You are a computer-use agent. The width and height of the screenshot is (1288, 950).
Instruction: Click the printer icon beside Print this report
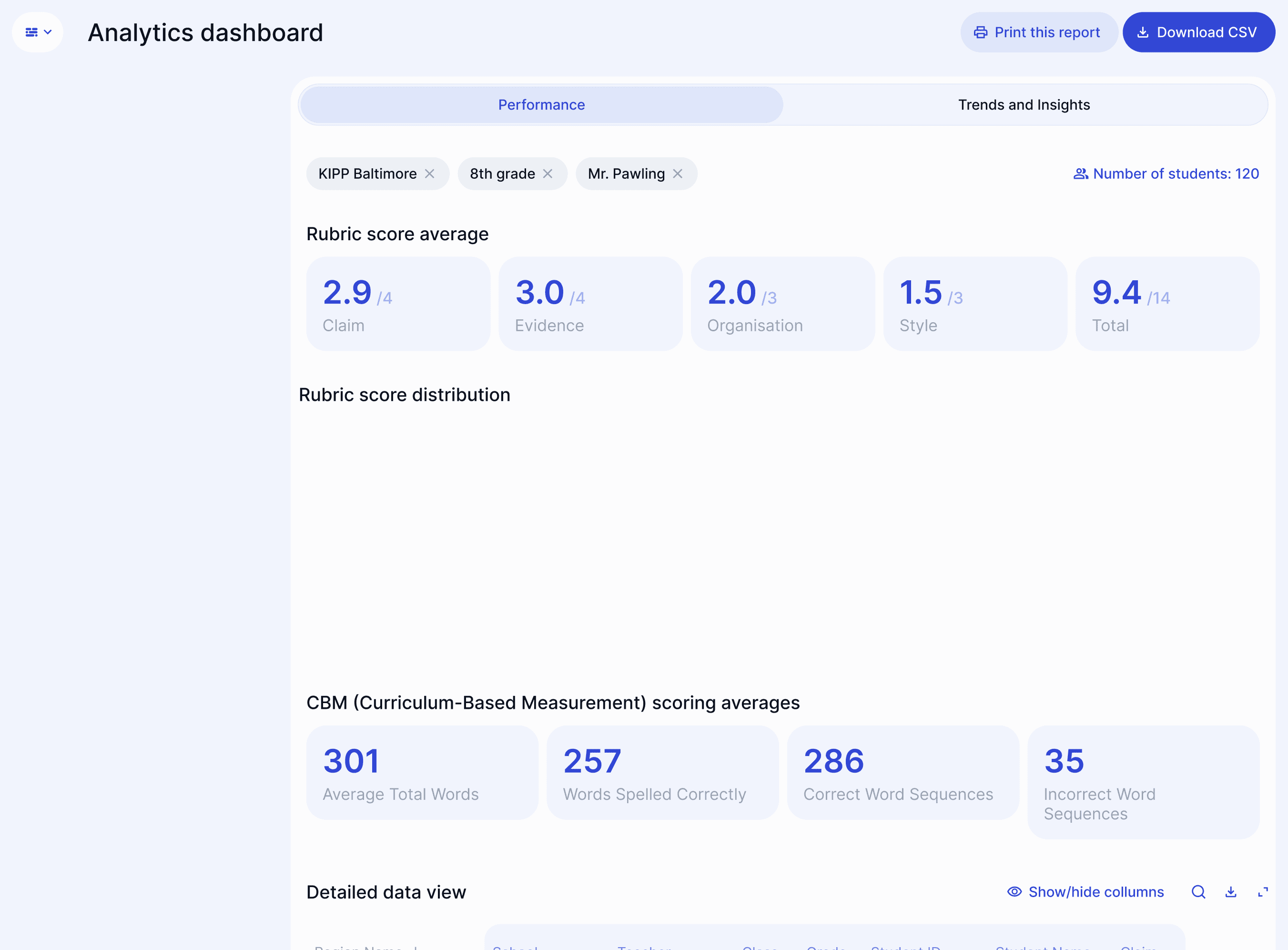click(980, 32)
